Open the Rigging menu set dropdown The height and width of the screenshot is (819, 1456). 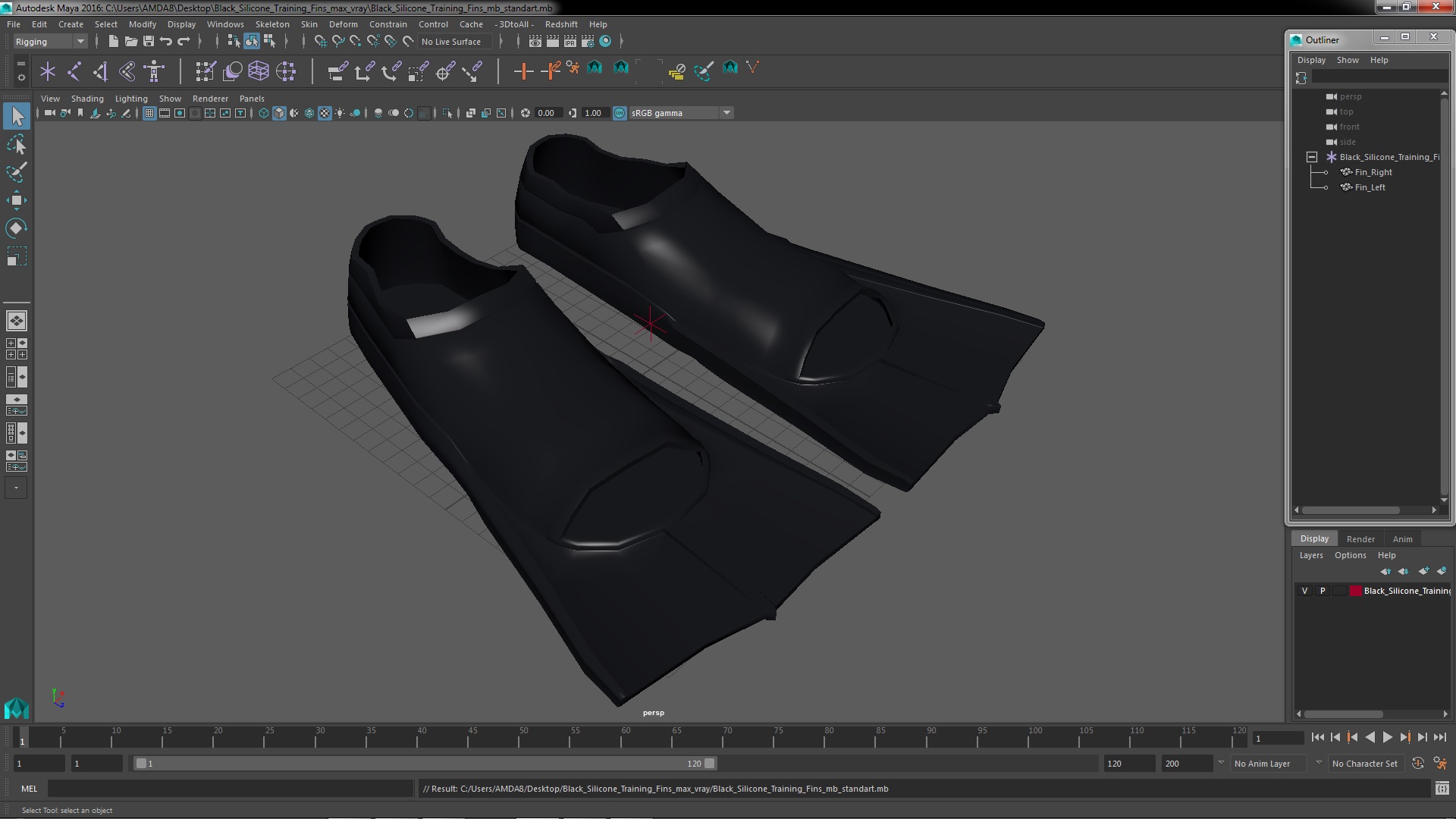pyautogui.click(x=50, y=42)
